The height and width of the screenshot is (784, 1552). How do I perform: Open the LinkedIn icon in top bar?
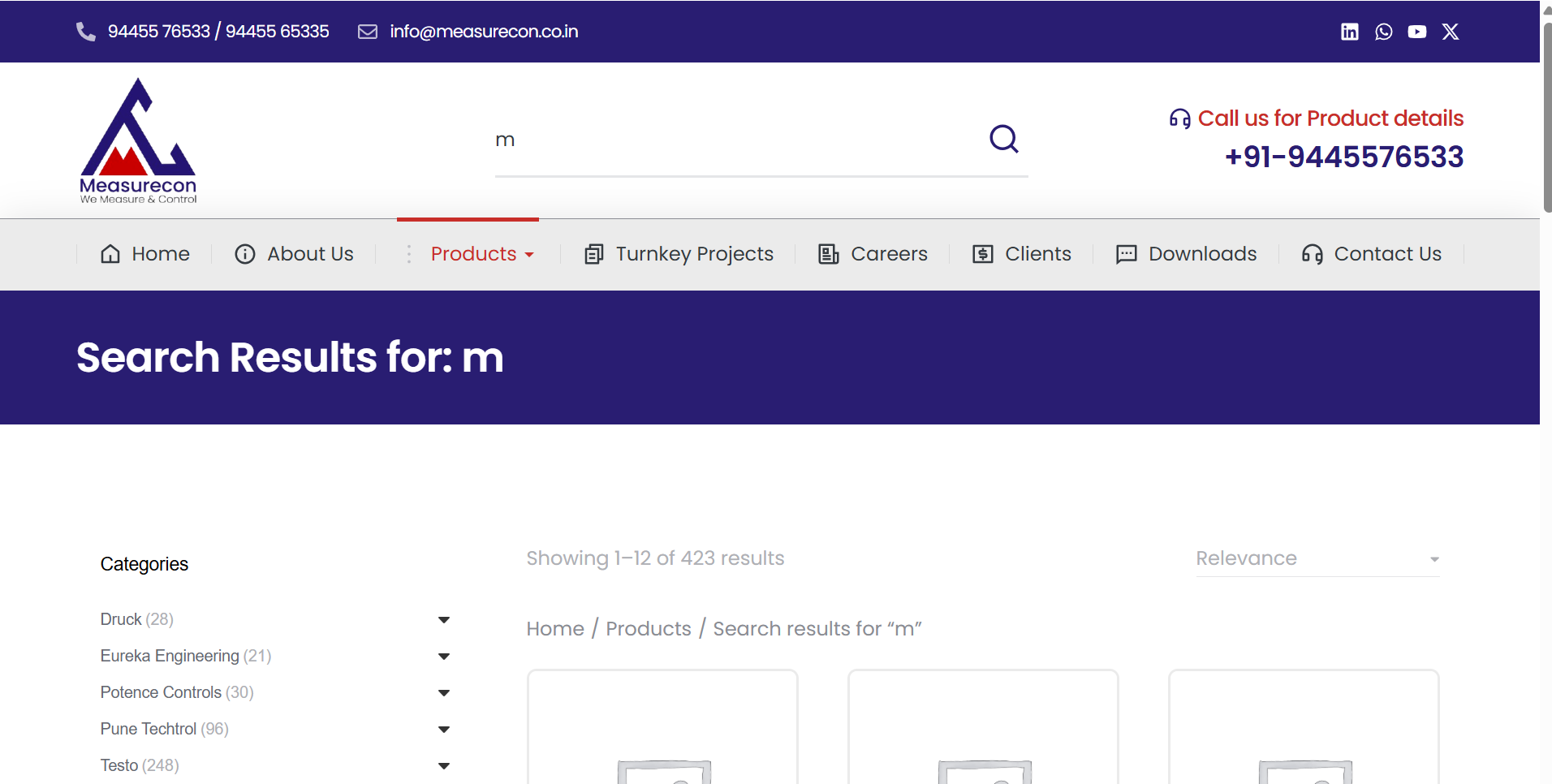pyautogui.click(x=1349, y=32)
